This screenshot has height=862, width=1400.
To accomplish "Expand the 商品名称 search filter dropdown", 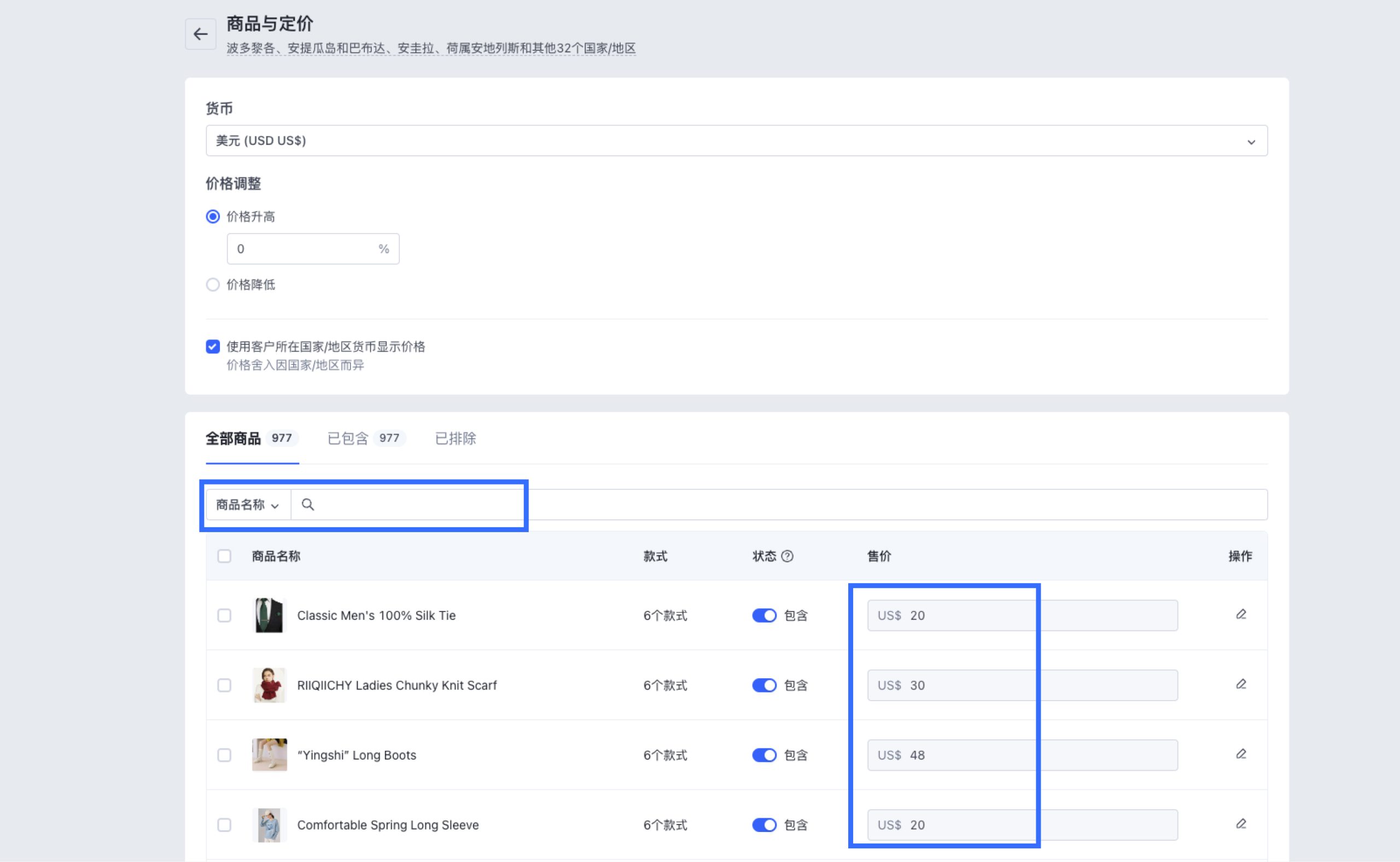I will (x=247, y=505).
